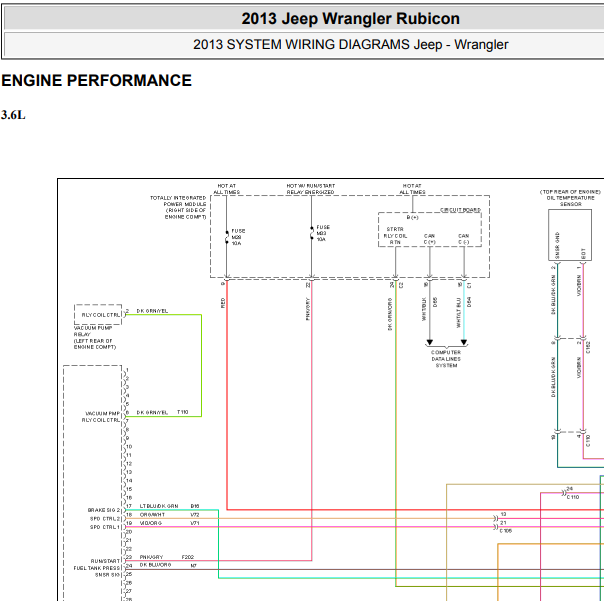The image size is (604, 601).
Task: Click "DK GRN/YEL" wire label at relay pin 2
Action: click(152, 311)
